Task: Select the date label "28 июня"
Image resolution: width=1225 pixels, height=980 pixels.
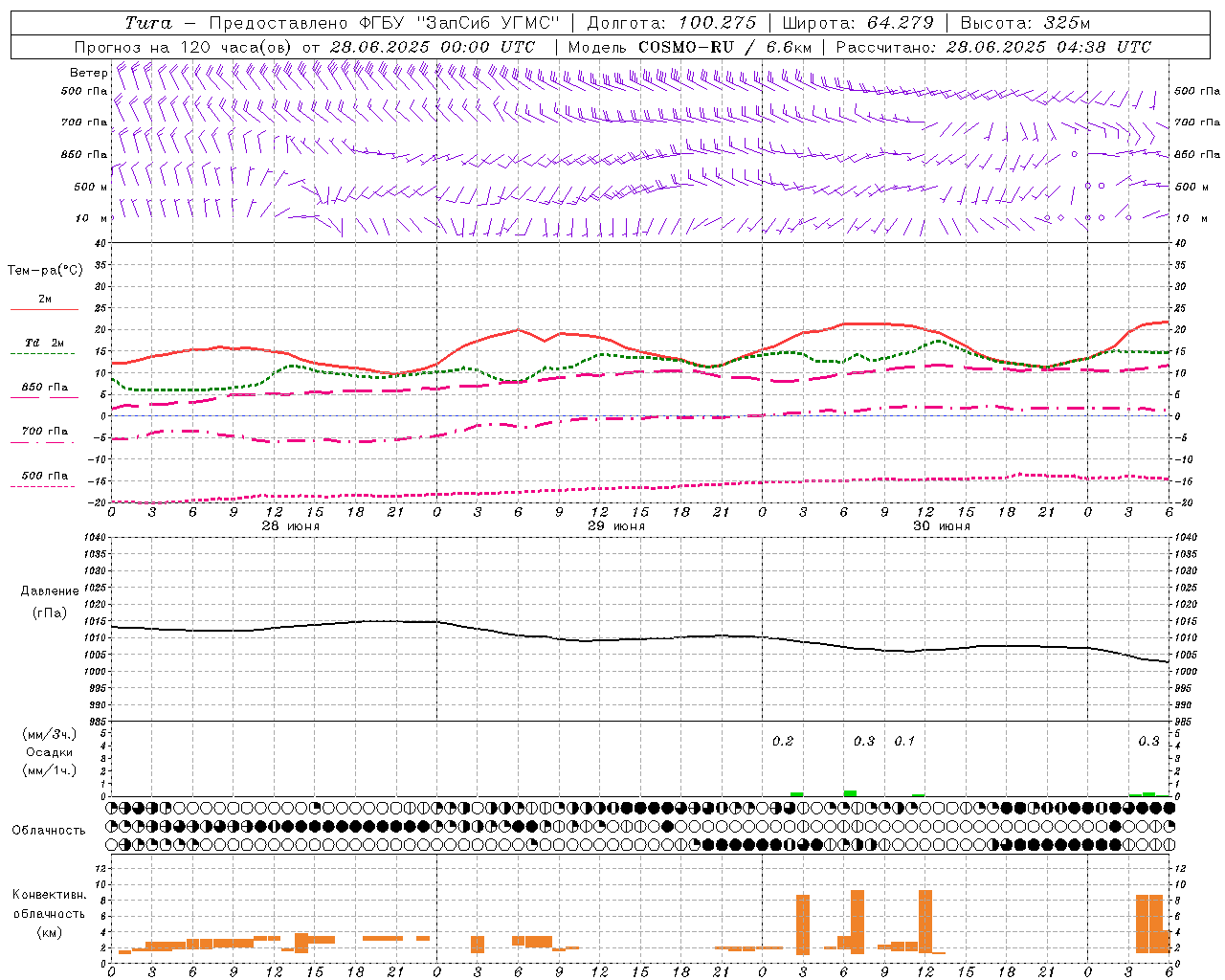Action: [x=291, y=526]
